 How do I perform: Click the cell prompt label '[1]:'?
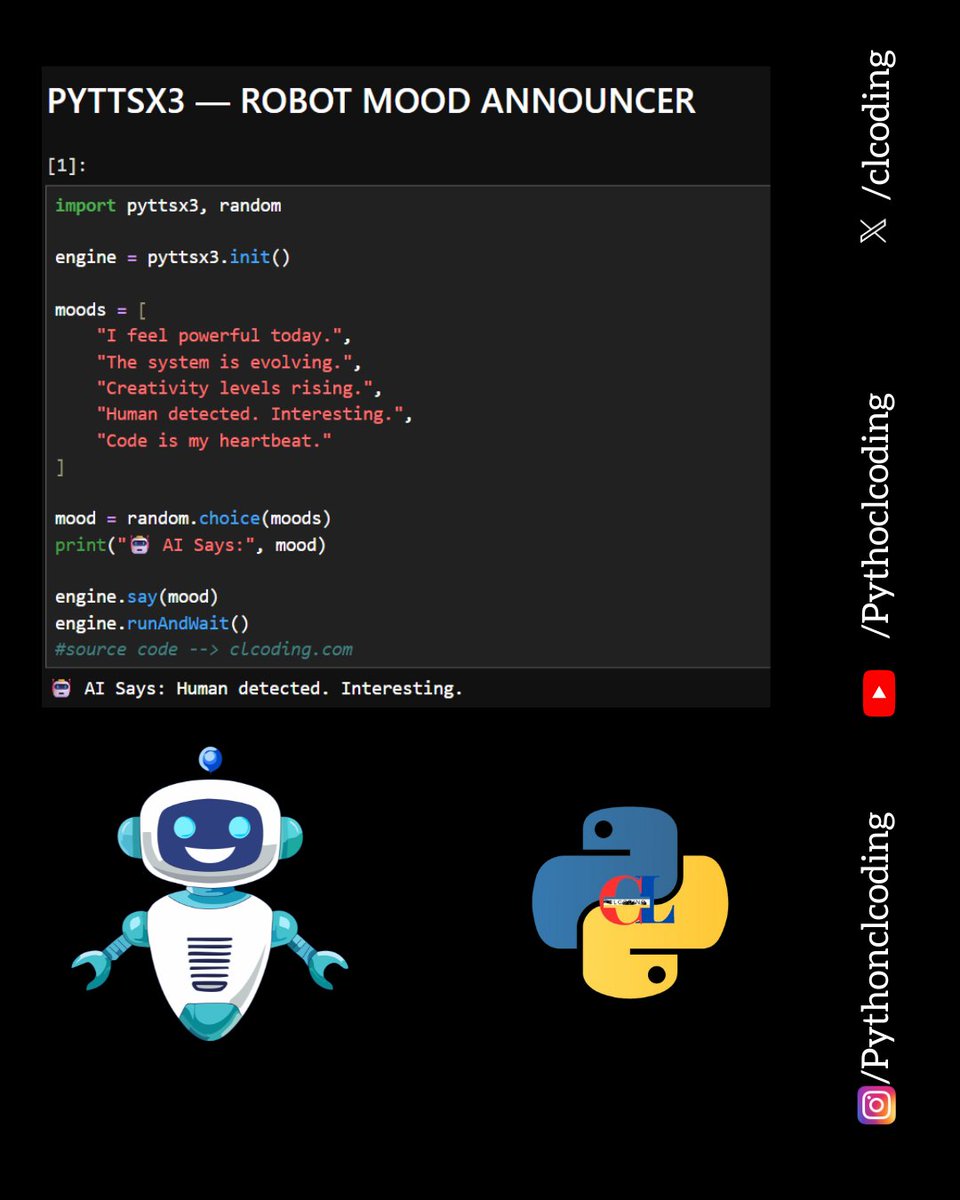tap(67, 166)
